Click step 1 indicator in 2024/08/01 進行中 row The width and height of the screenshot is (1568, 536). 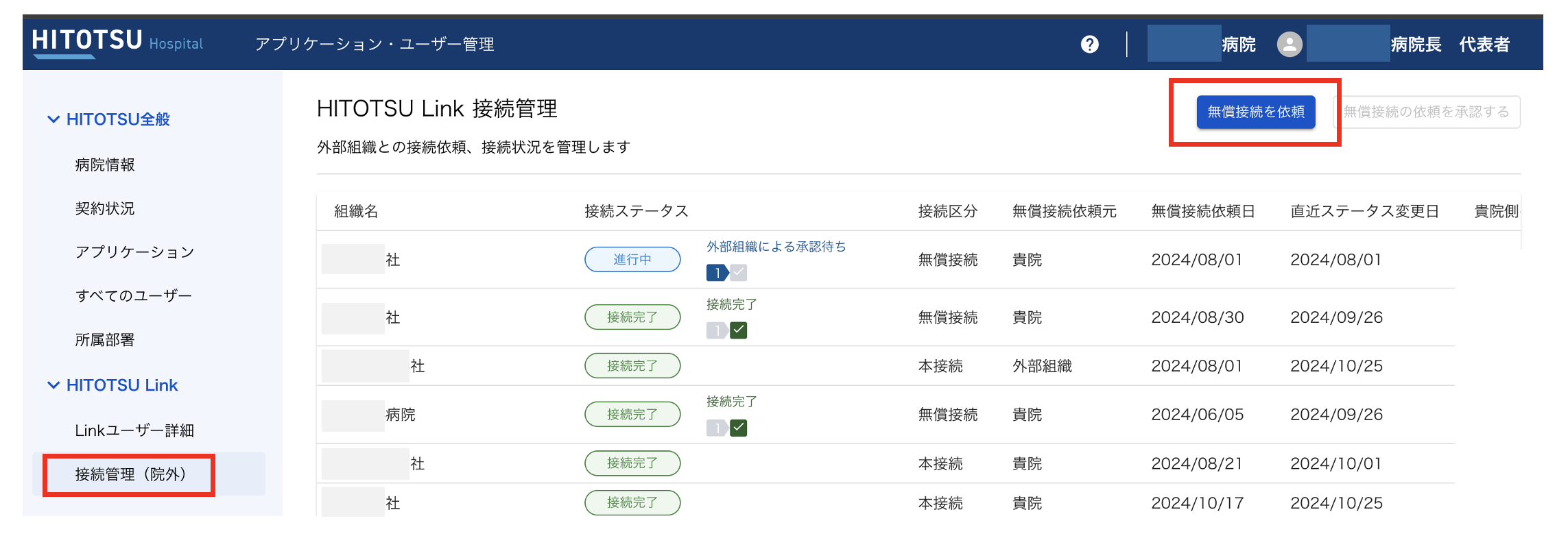click(717, 273)
